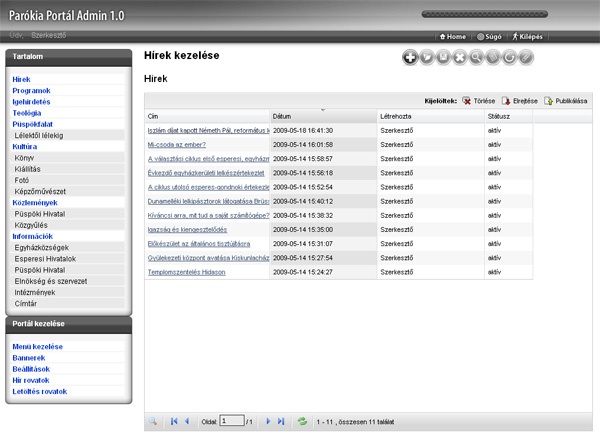The height and width of the screenshot is (436, 600).
Task: Publish selected items with Publikálása
Action: point(566,101)
